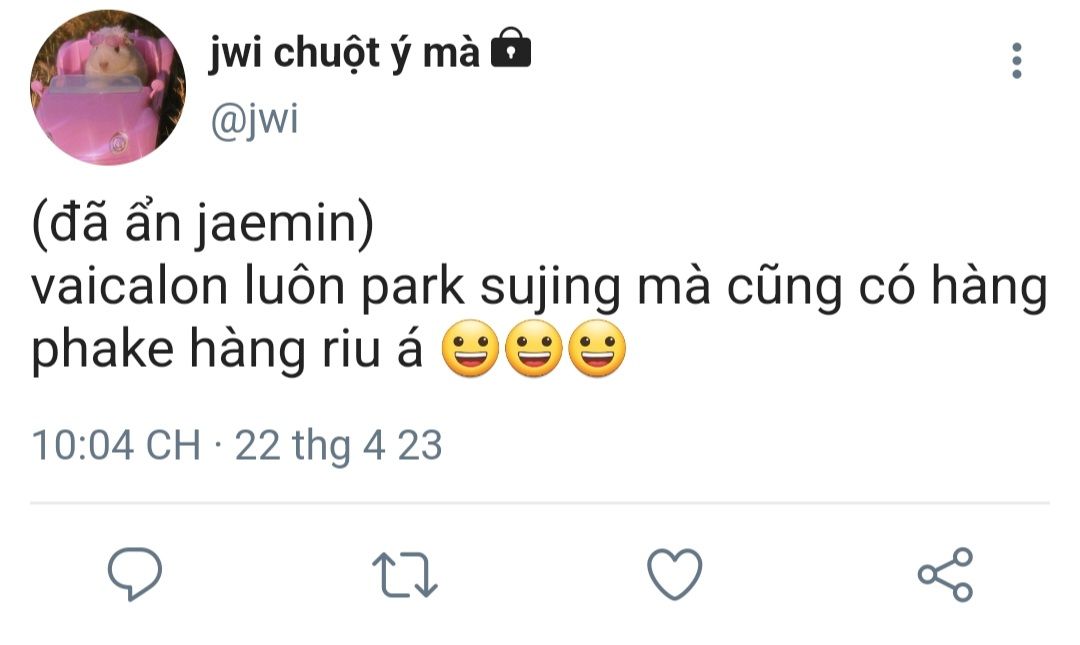Retweet this post using the arrows icon
This screenshot has width=1080, height=645.
coord(405,574)
